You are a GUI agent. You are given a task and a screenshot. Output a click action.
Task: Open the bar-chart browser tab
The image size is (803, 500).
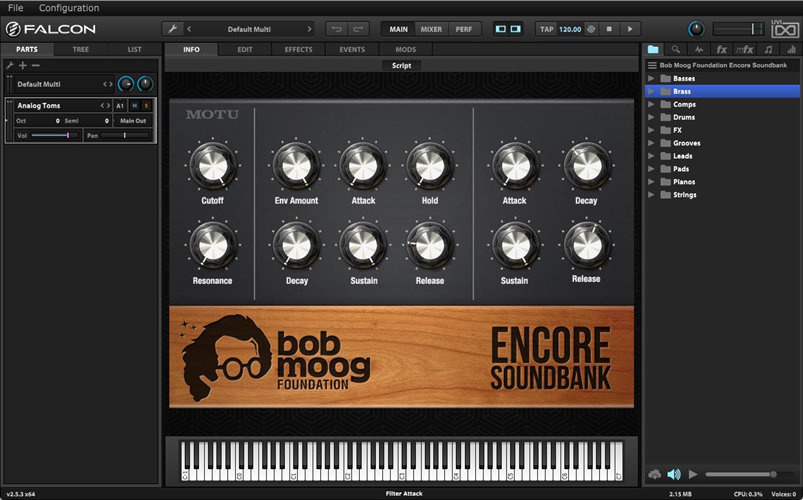click(x=791, y=49)
